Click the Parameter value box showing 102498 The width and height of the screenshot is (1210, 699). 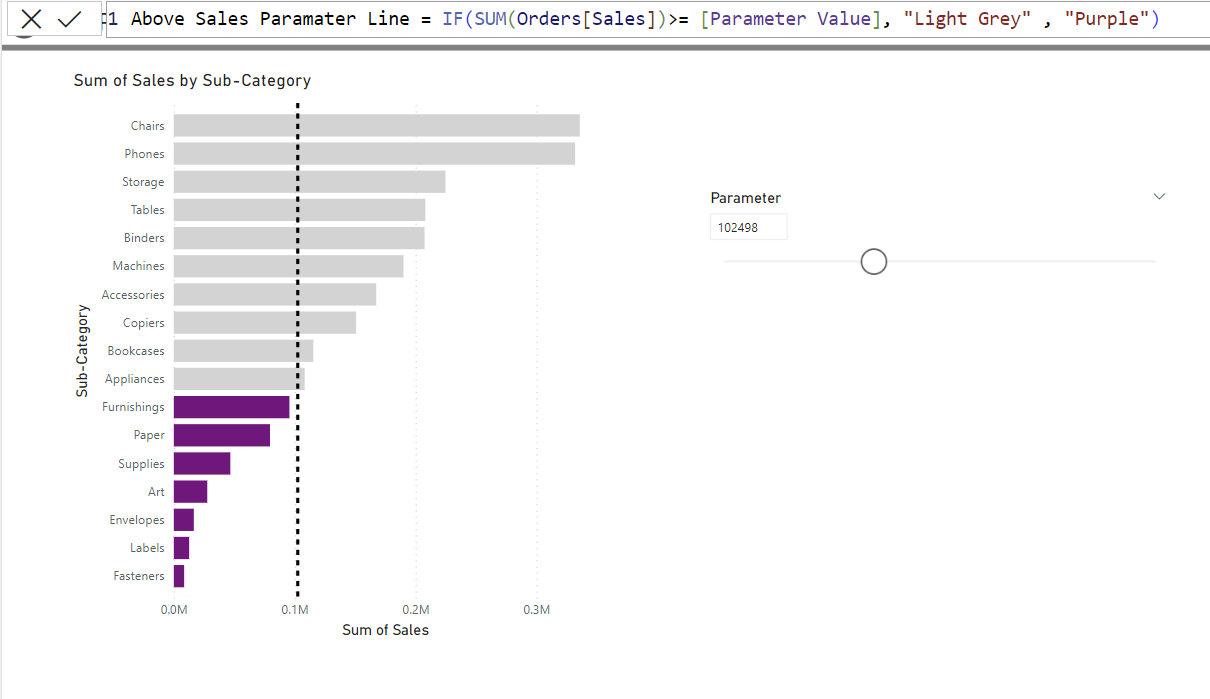pos(748,227)
